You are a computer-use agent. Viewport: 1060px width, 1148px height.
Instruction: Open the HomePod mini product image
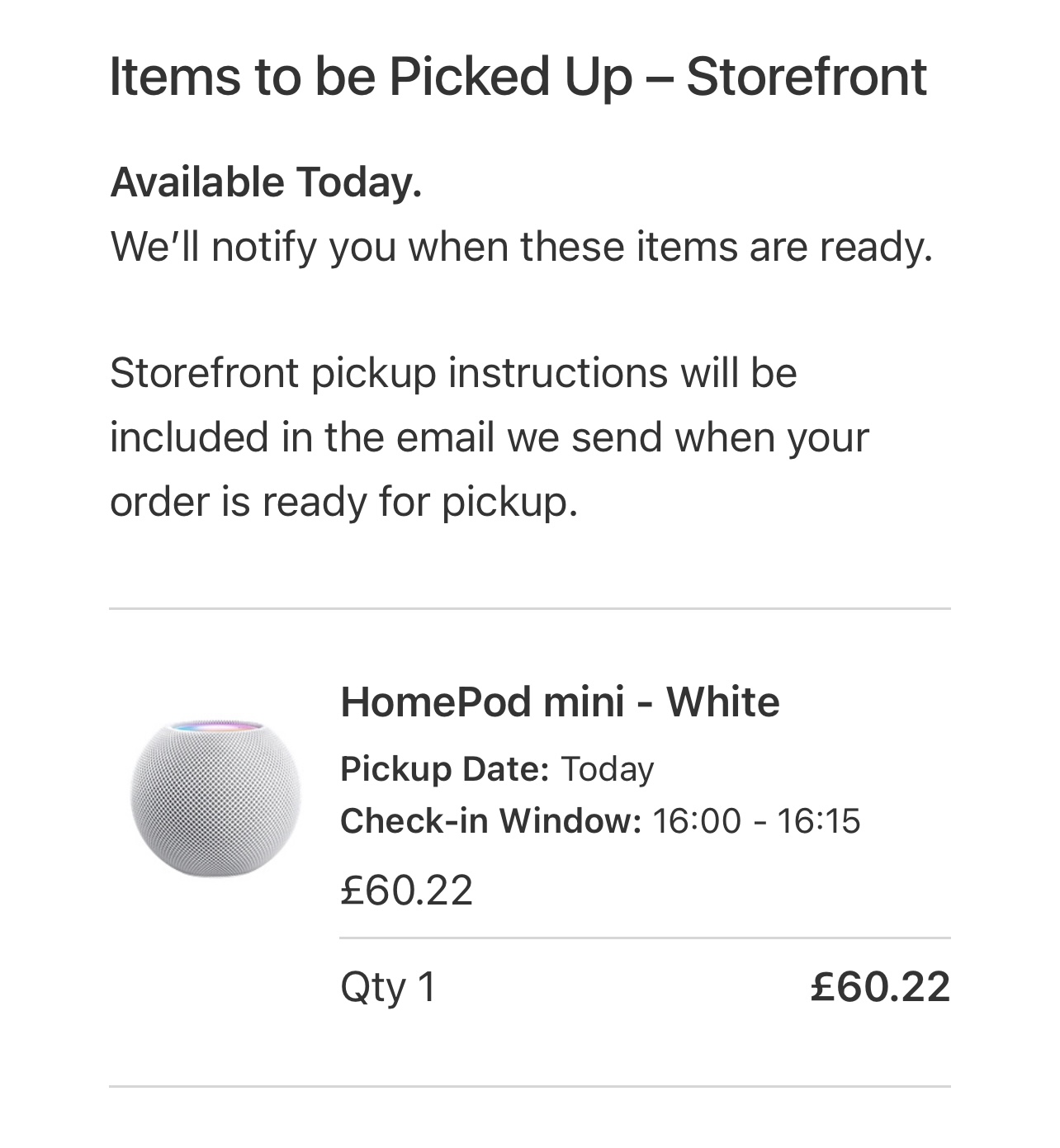click(x=215, y=798)
